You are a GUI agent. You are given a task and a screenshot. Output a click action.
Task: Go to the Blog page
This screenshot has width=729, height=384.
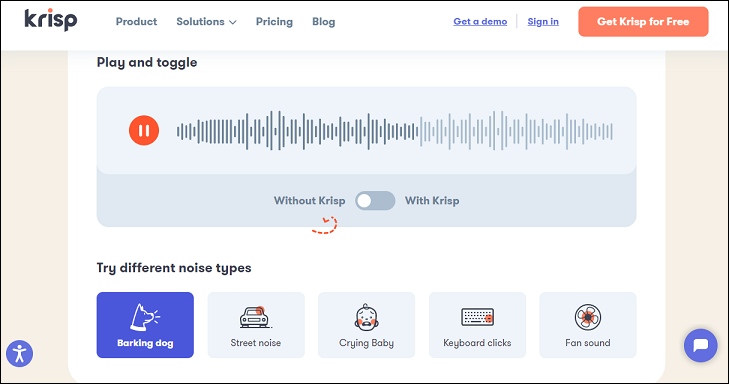point(324,22)
